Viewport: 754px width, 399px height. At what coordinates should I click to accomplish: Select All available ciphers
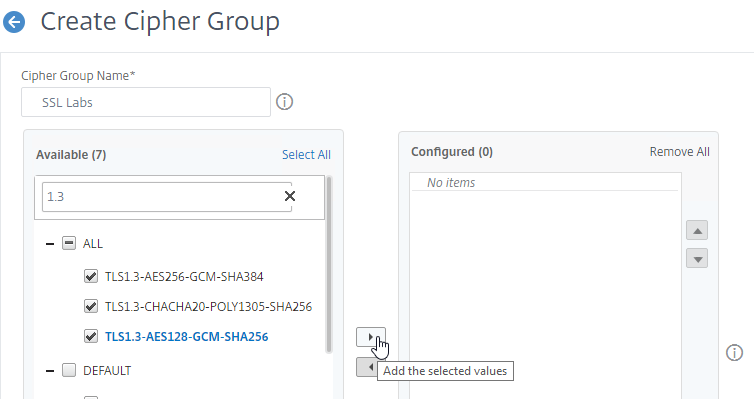point(306,155)
